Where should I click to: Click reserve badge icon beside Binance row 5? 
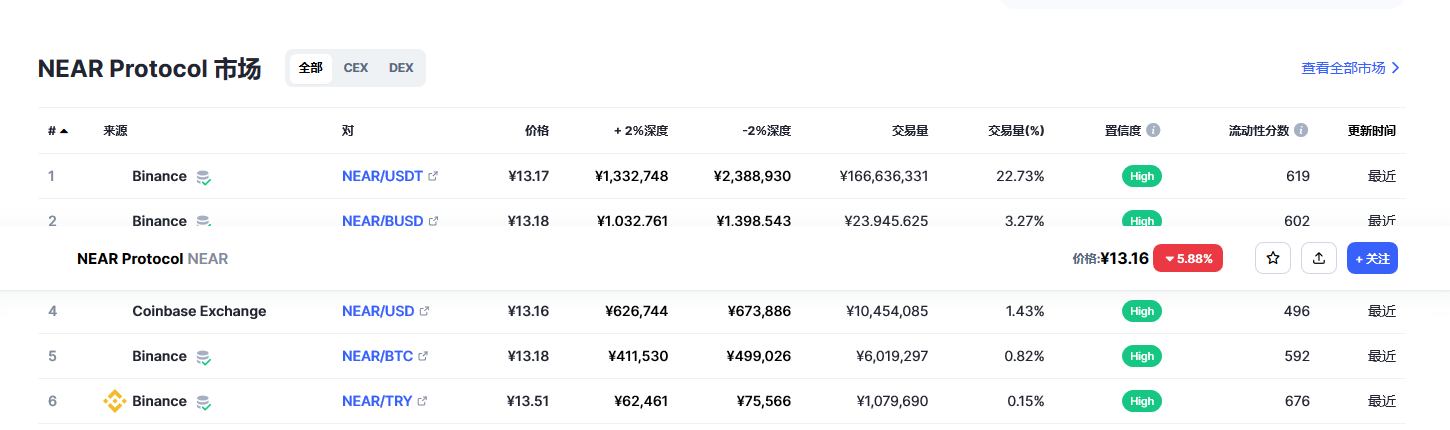(x=203, y=357)
